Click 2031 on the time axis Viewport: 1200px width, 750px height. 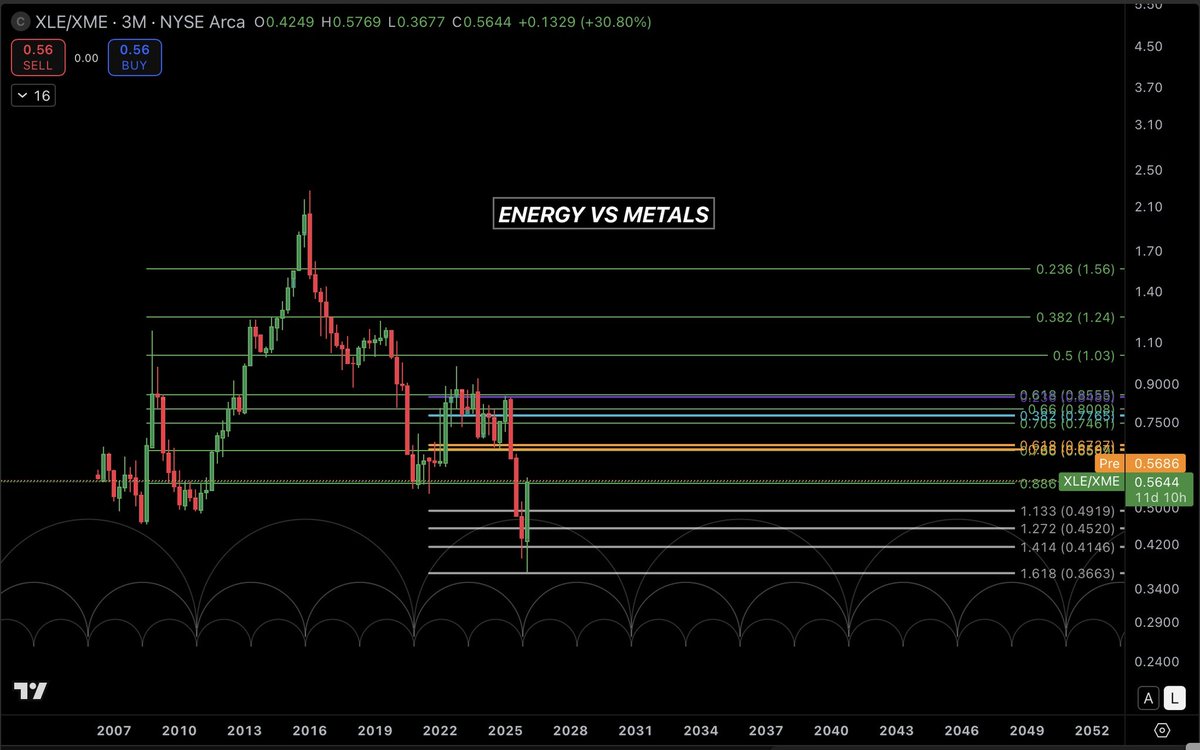click(x=636, y=731)
